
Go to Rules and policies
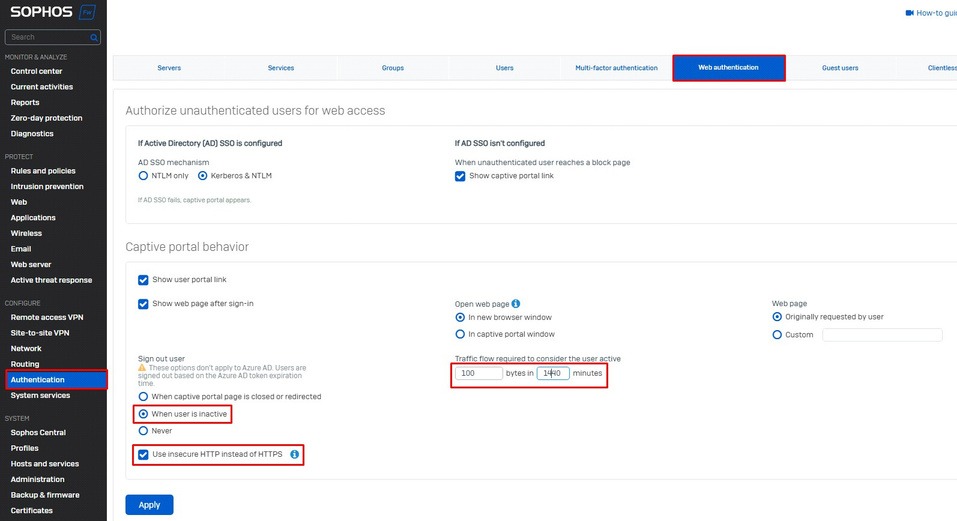43,171
